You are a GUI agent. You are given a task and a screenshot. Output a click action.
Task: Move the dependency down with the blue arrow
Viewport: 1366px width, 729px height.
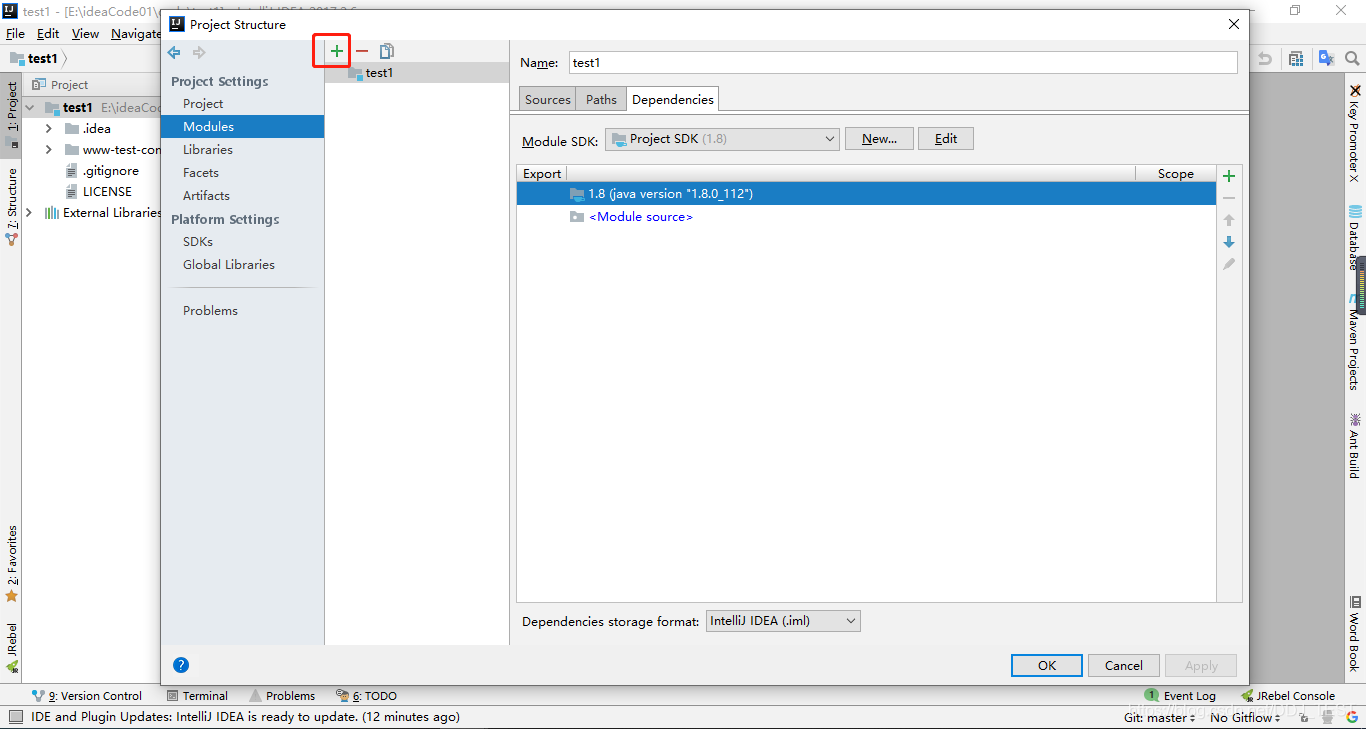coord(1229,242)
